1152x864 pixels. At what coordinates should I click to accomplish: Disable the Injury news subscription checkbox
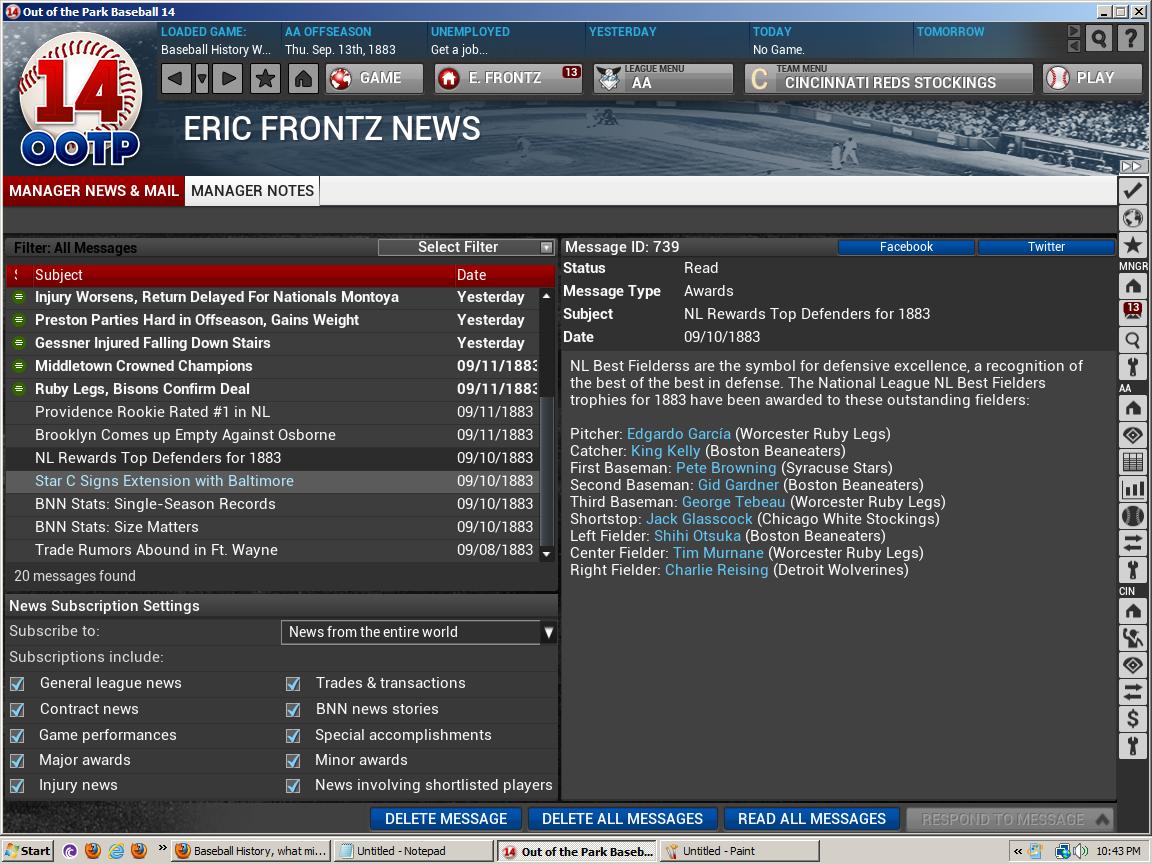pyautogui.click(x=17, y=786)
